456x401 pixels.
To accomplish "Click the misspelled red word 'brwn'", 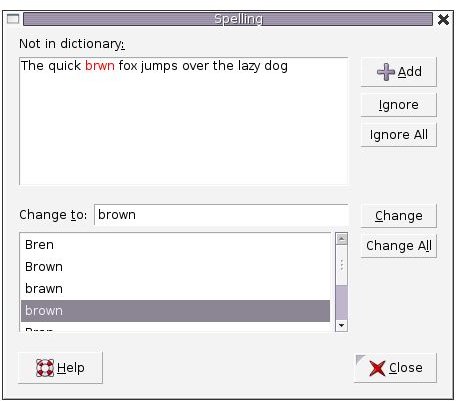I will click(100, 66).
